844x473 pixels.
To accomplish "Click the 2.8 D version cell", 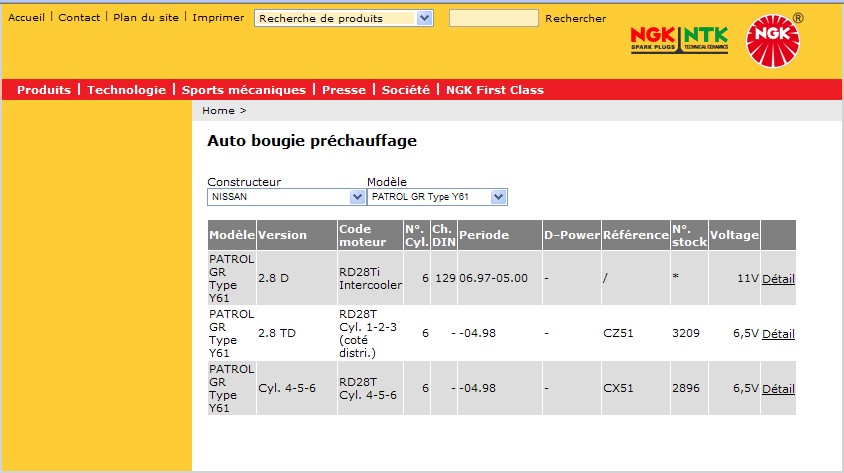I will click(x=297, y=278).
